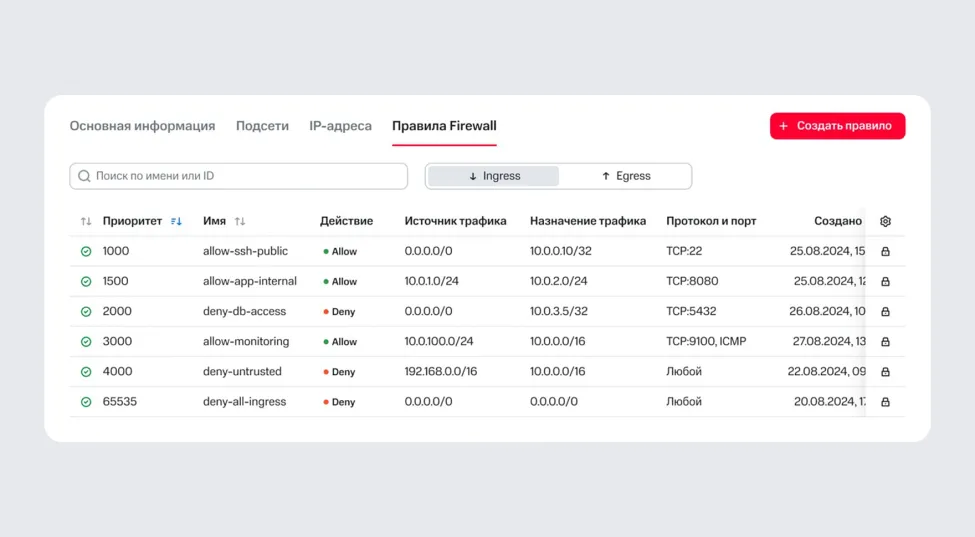The height and width of the screenshot is (537, 975).
Task: Switch traffic direction to Egress
Action: tap(625, 176)
